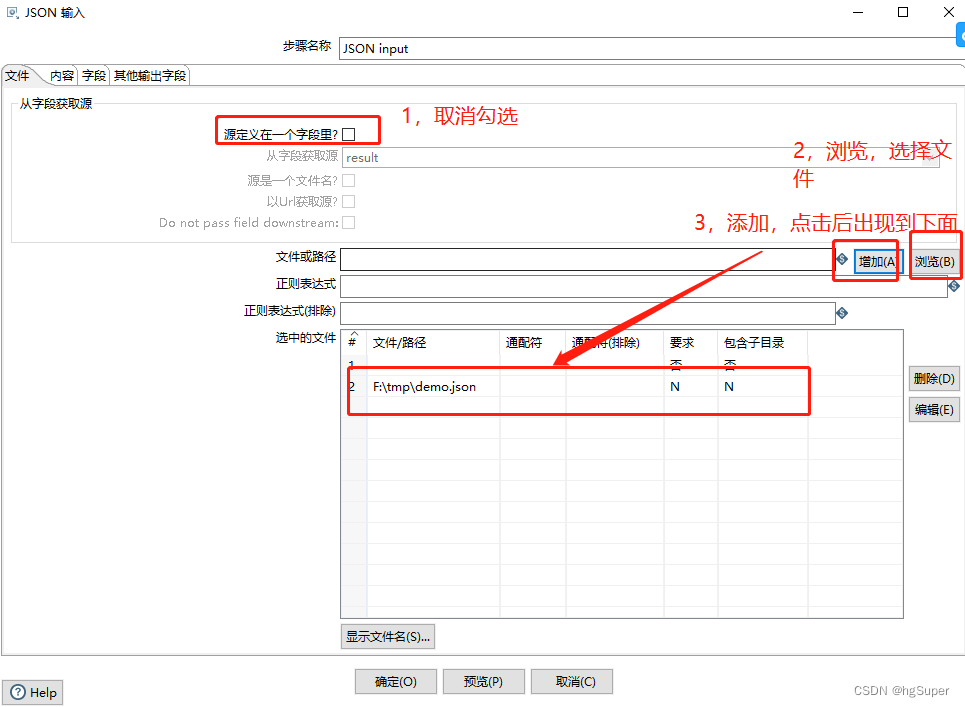Switch to the 内容 tab
Viewport: 965px width, 707px height.
click(60, 75)
